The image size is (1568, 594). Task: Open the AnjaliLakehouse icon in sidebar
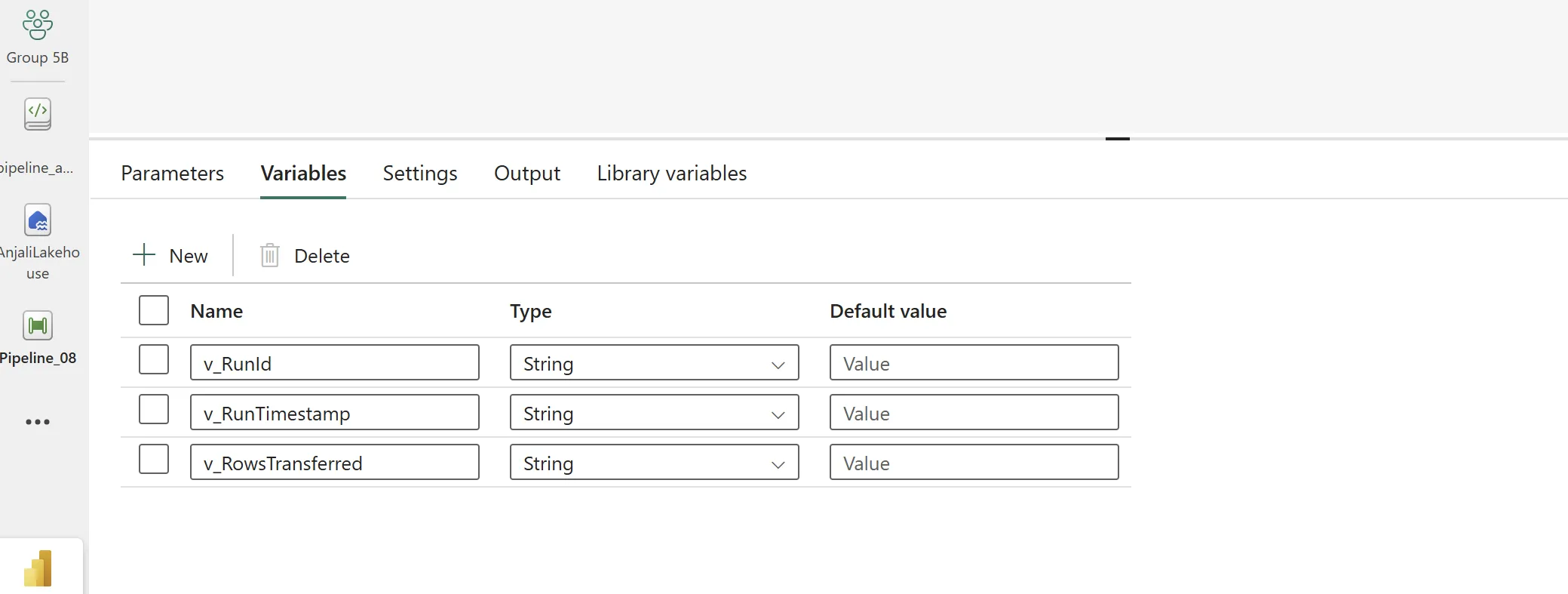38,220
